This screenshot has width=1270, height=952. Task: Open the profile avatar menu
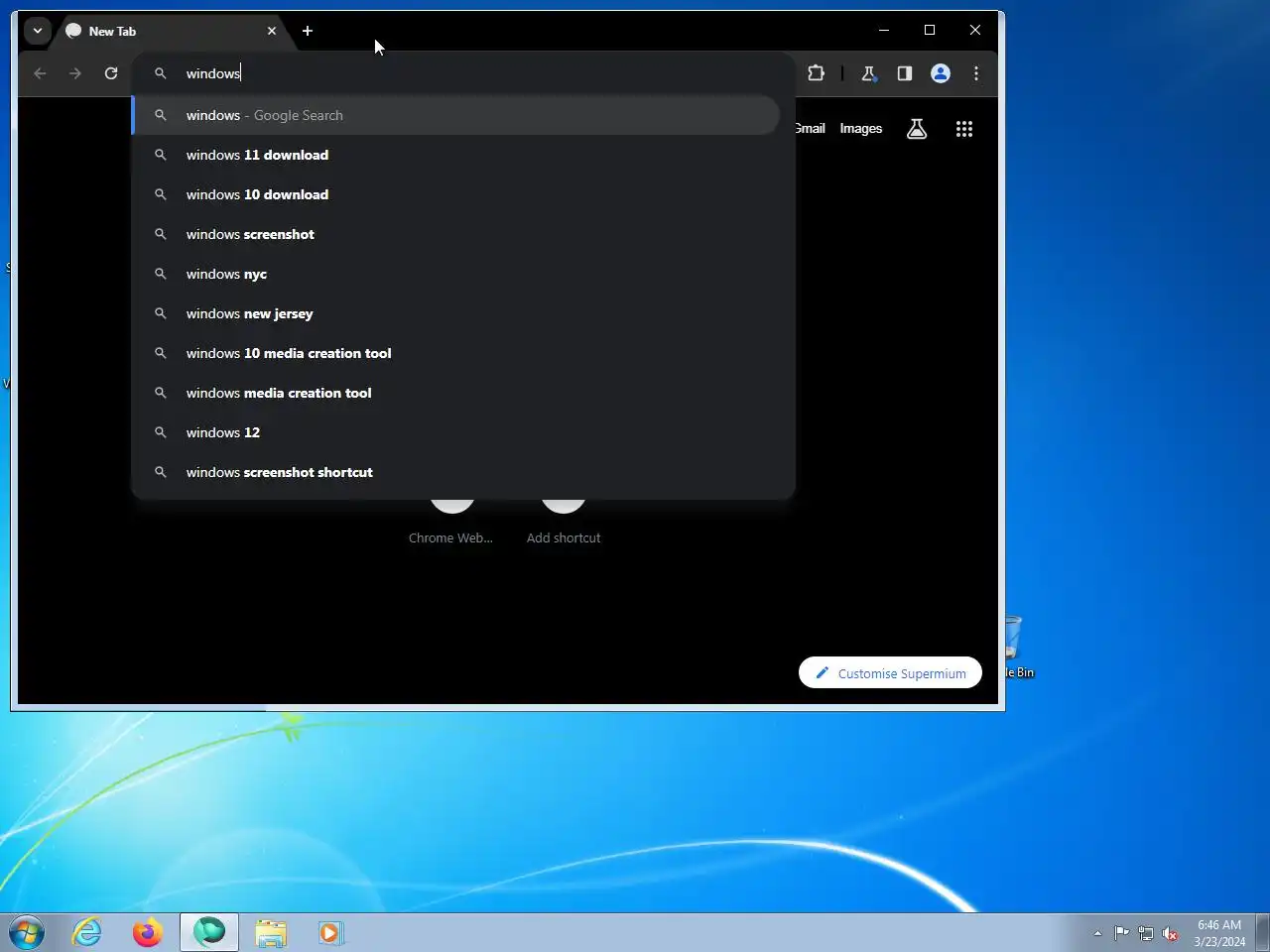coord(941,73)
